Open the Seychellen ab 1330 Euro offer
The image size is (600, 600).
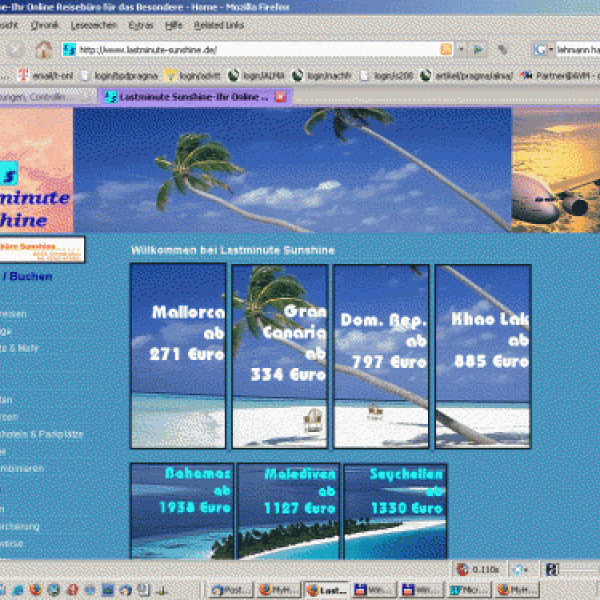point(395,511)
